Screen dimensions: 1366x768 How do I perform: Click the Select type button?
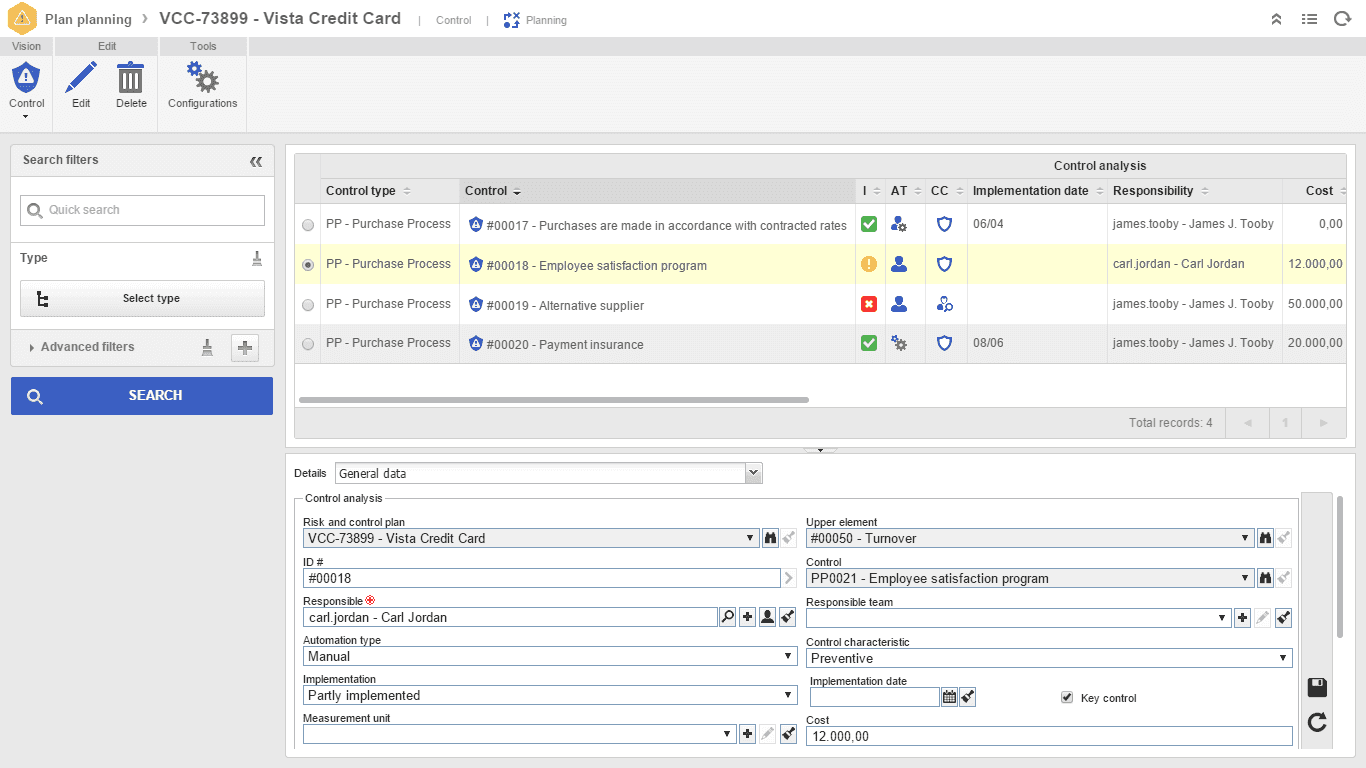coord(142,298)
